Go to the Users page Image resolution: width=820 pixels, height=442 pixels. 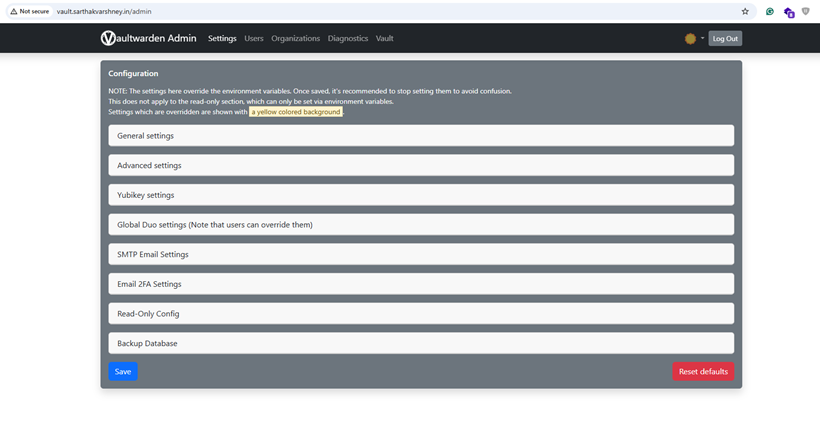click(254, 38)
